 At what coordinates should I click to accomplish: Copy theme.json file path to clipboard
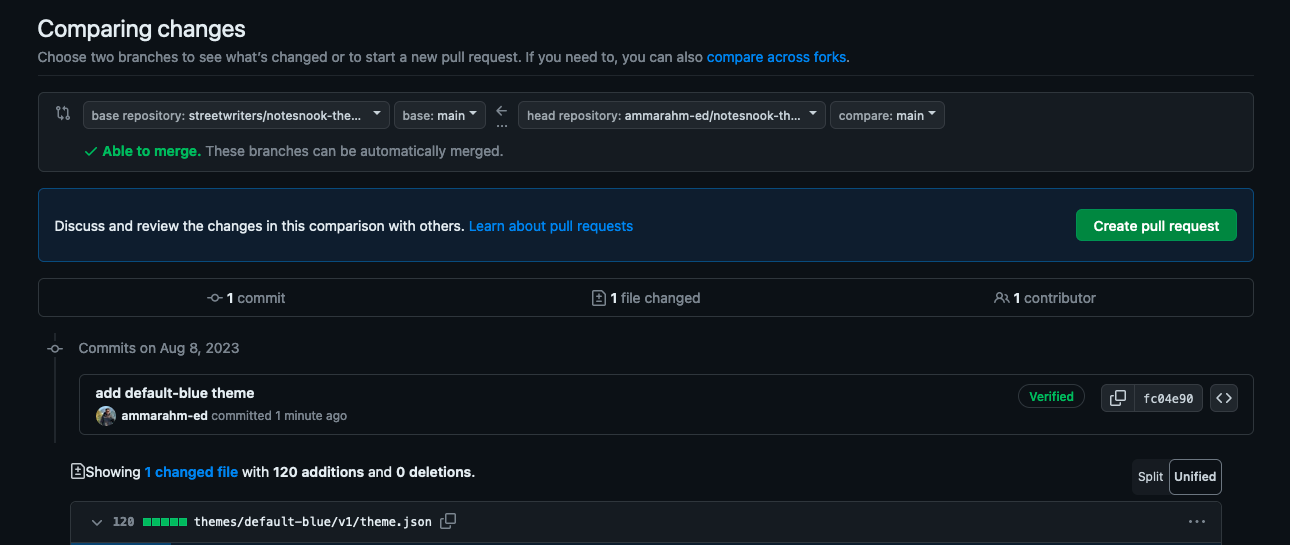[449, 521]
